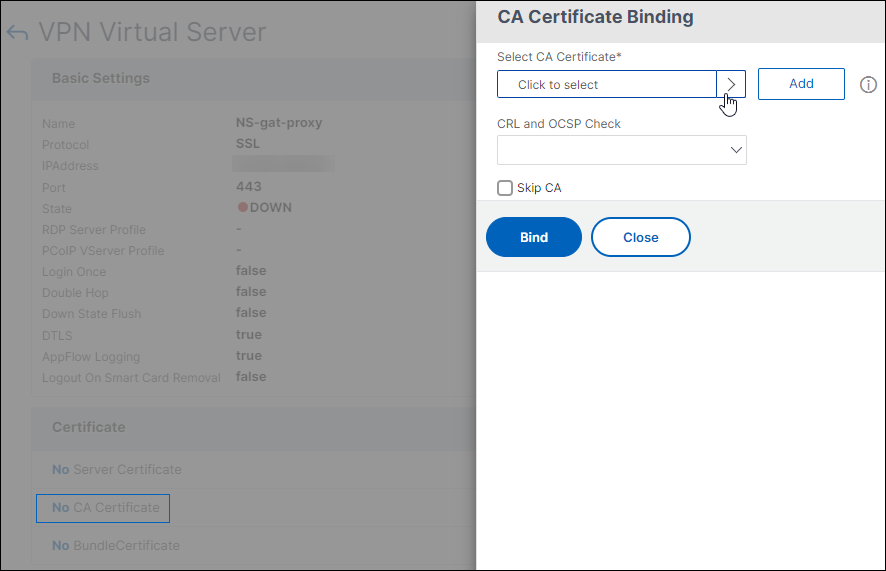
Task: Click the Bind button
Action: point(533,237)
